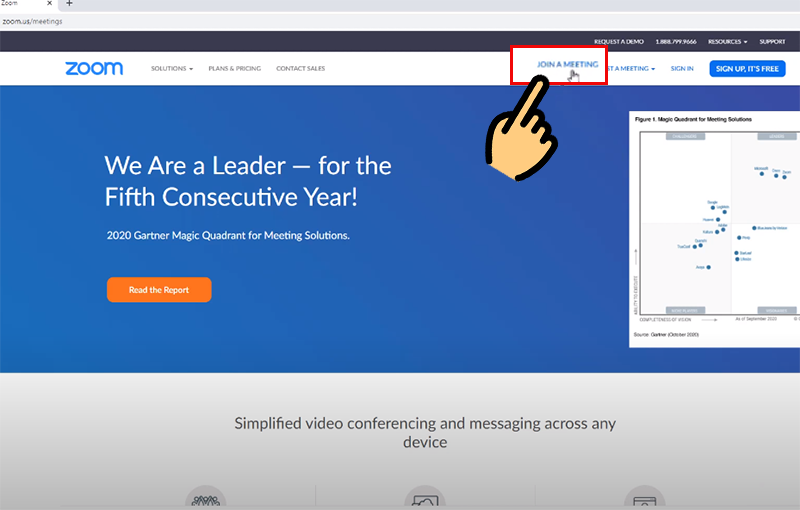Open the Resources dropdown in top bar
Viewport: 800px width, 510px height.
[727, 42]
